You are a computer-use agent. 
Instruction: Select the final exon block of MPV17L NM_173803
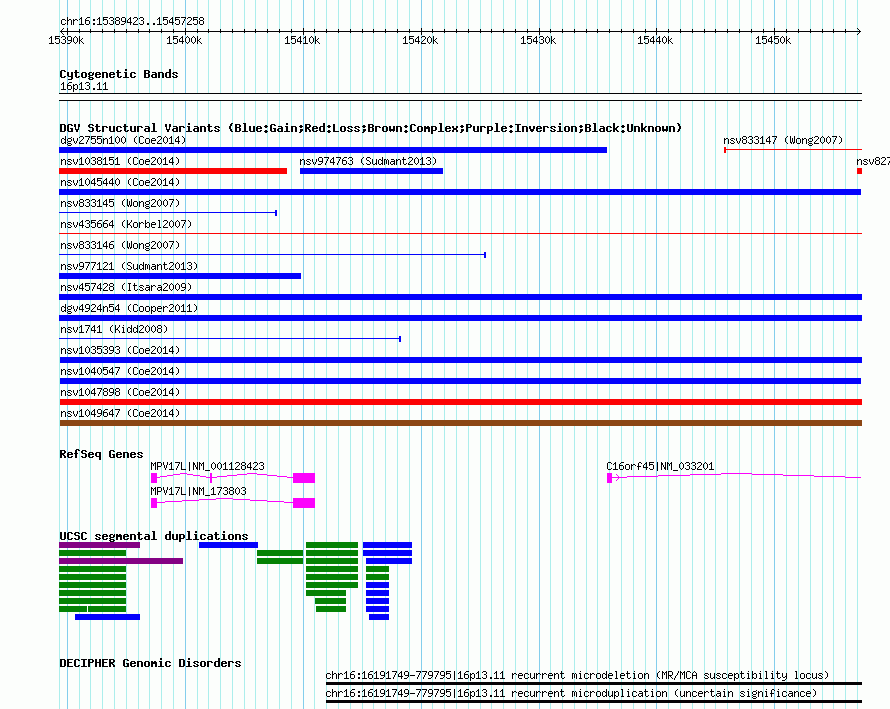pyautogui.click(x=304, y=503)
